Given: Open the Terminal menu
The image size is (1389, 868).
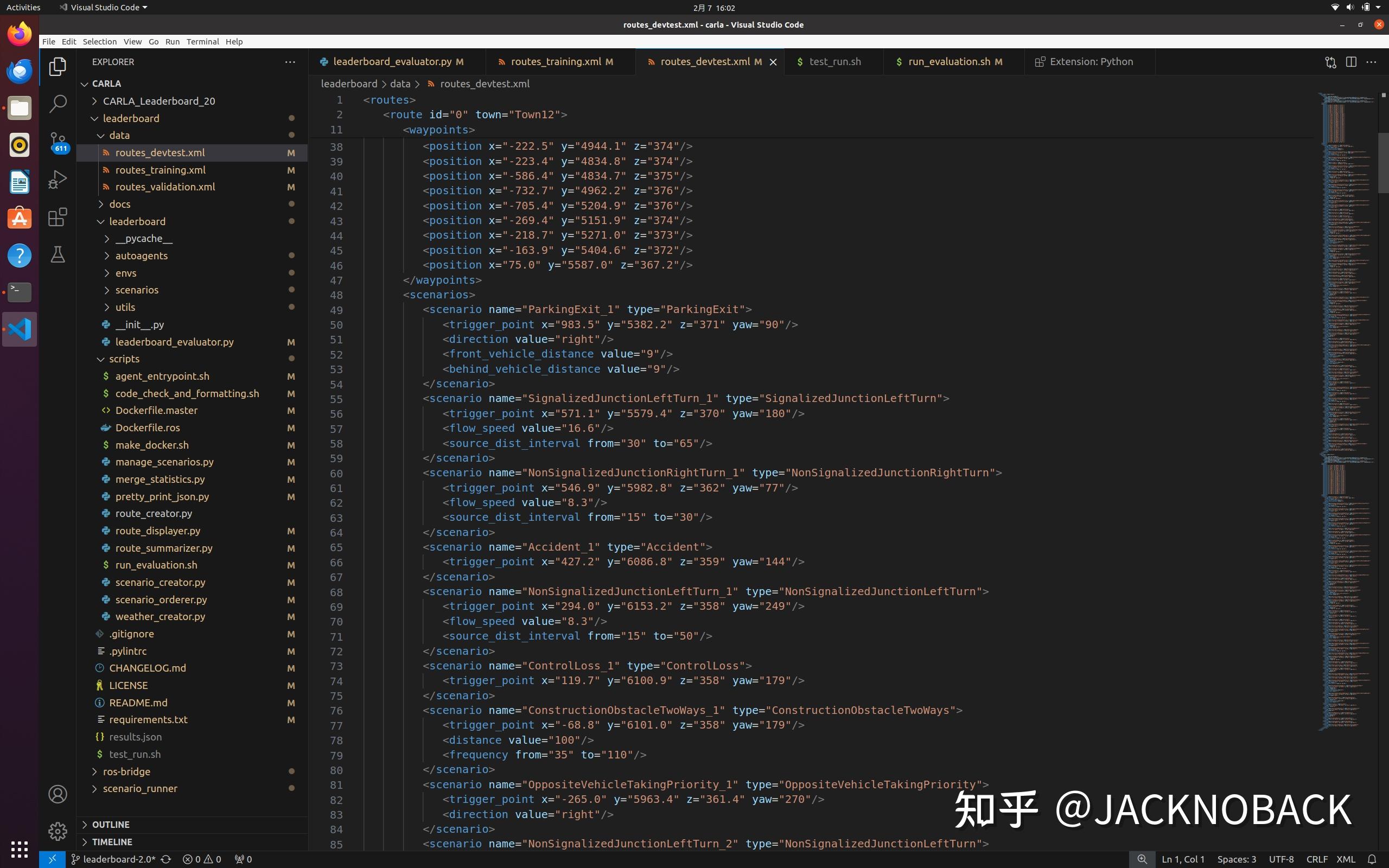Looking at the screenshot, I should click(x=202, y=41).
